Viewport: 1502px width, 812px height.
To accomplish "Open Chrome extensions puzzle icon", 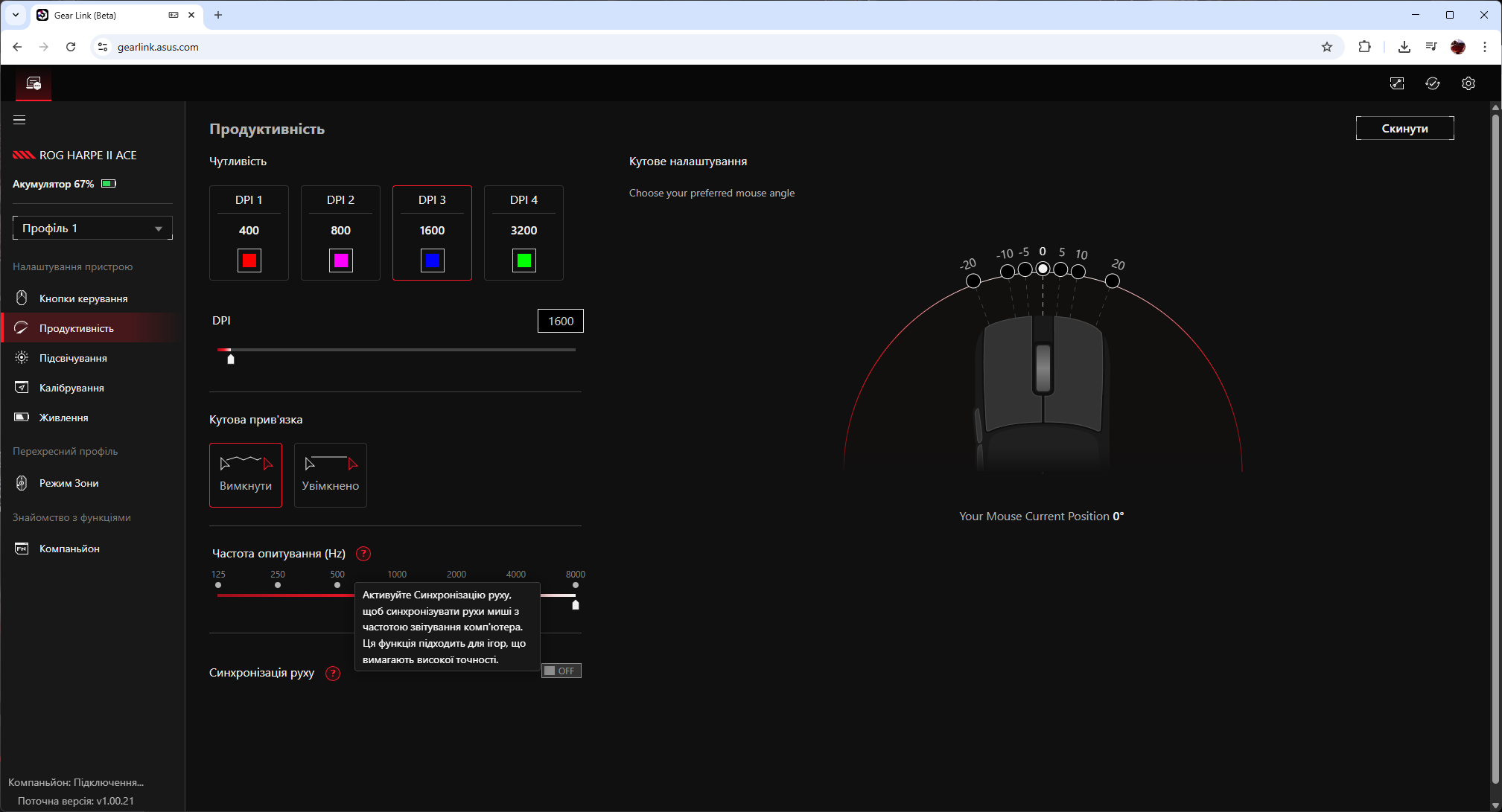I will click(x=1364, y=47).
